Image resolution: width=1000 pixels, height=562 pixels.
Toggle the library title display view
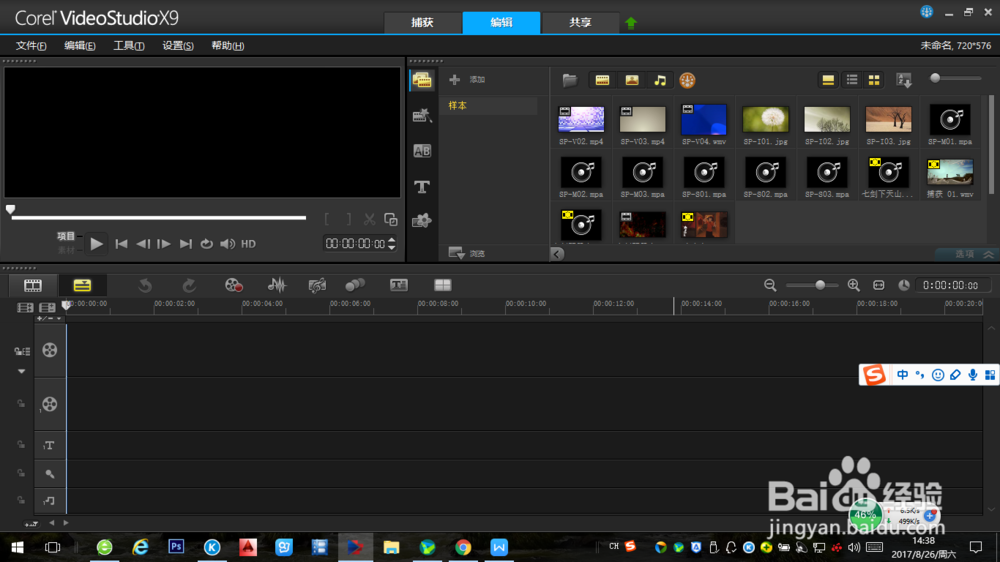point(828,80)
